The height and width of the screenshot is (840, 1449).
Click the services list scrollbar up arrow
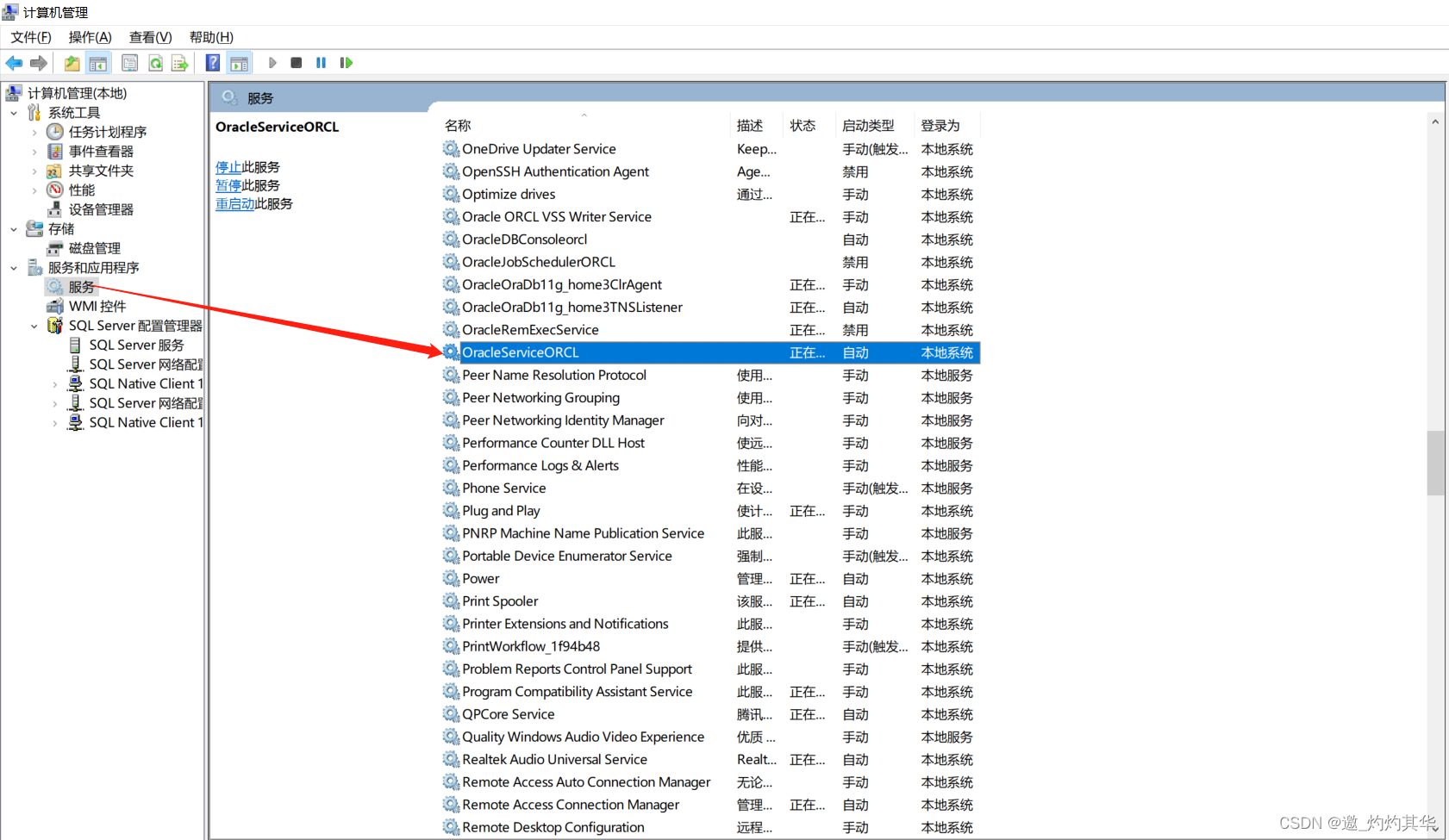pyautogui.click(x=1435, y=121)
